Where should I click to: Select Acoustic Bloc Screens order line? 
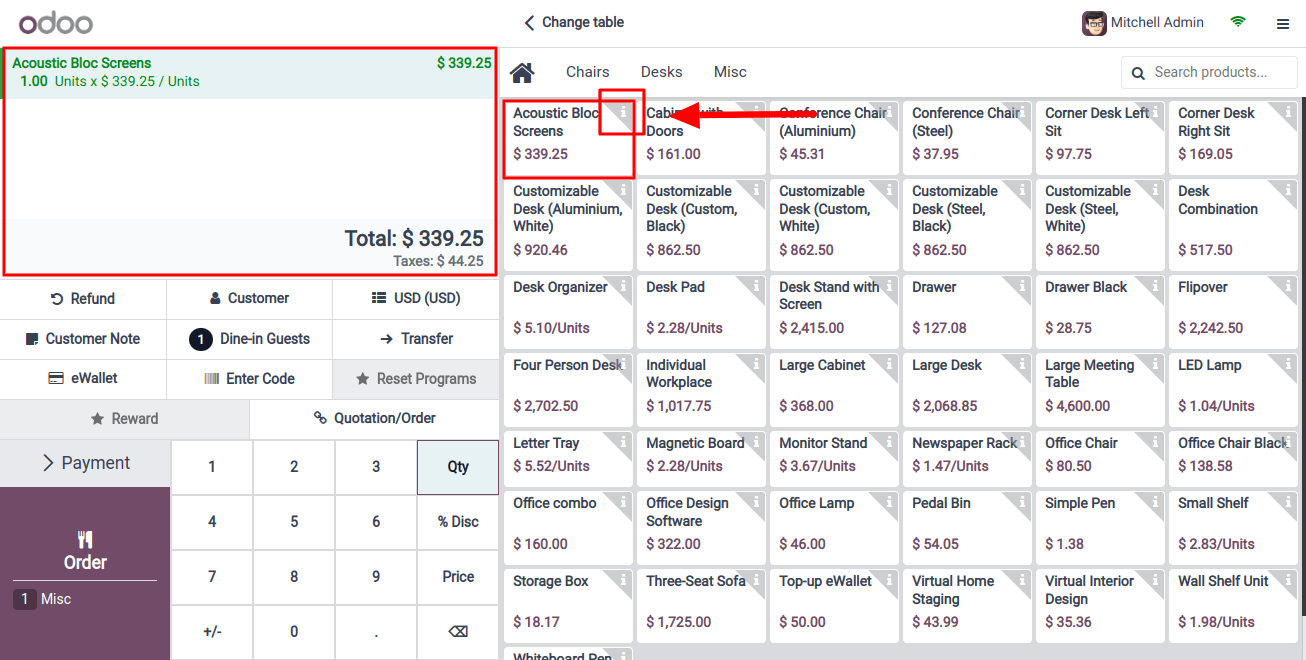[250, 72]
